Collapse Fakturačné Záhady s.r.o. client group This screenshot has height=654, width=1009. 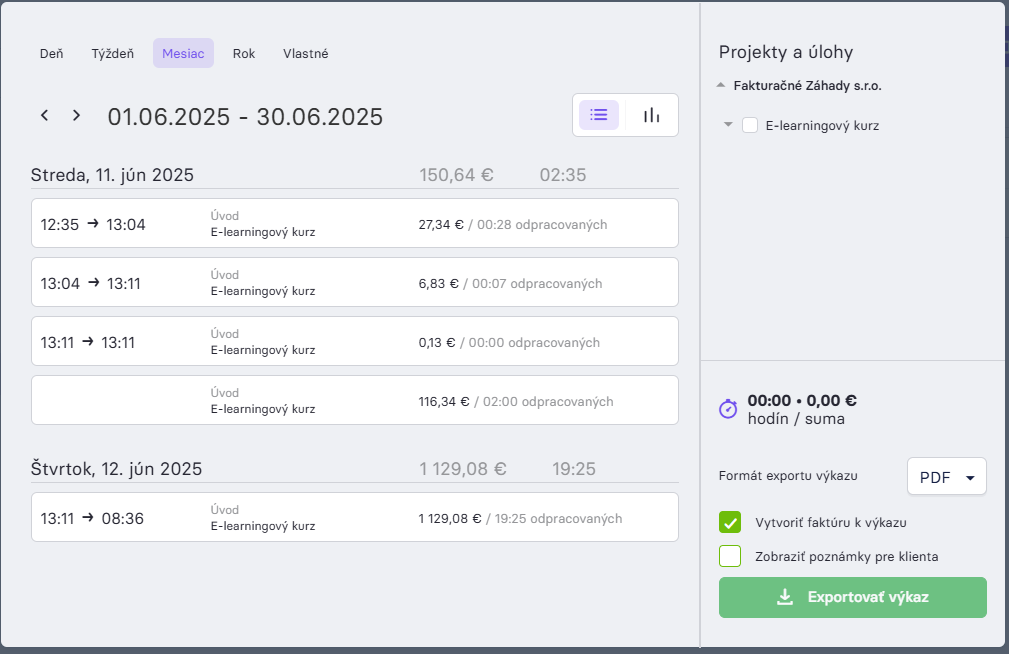pos(721,85)
